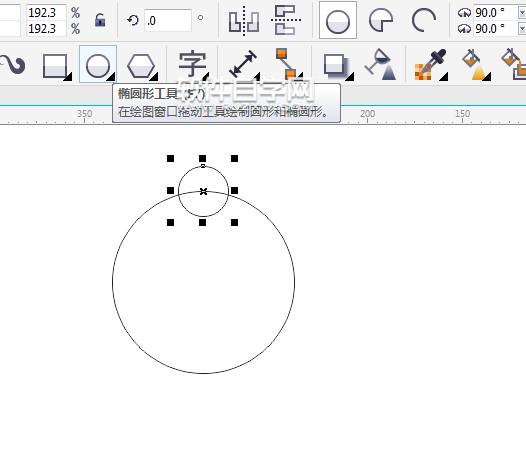Toggle the lock ratio padlock
The height and width of the screenshot is (452, 526).
[x=100, y=20]
